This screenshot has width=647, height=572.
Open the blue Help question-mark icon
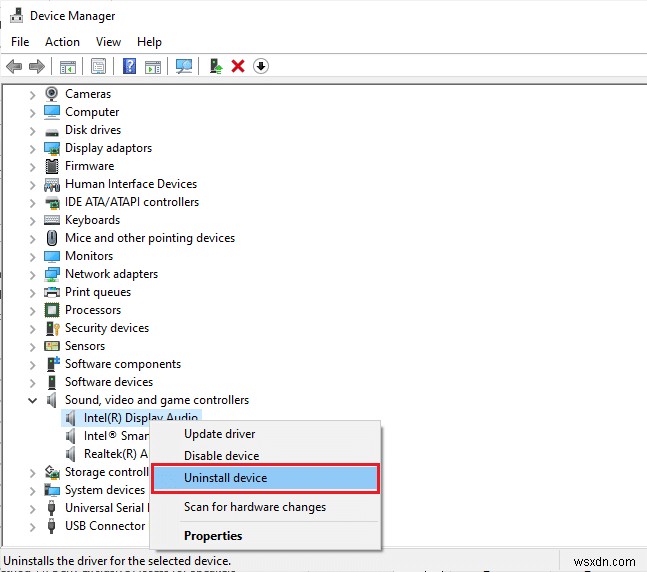tap(130, 66)
